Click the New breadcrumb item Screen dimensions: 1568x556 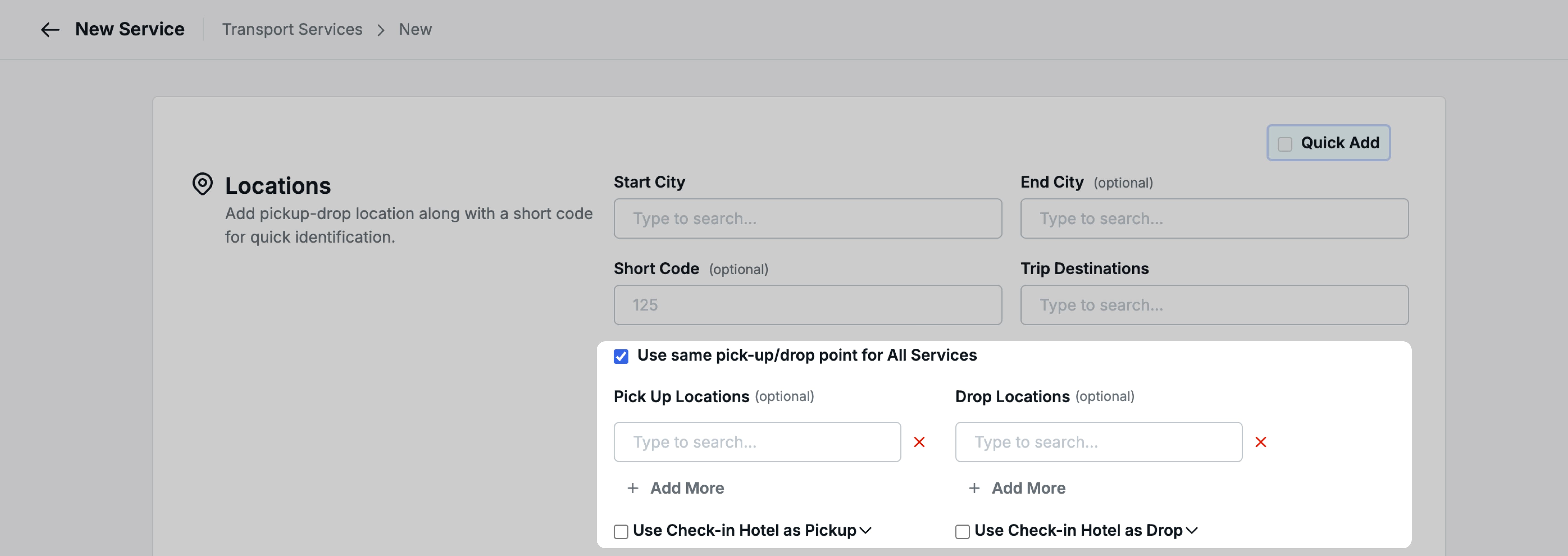415,29
